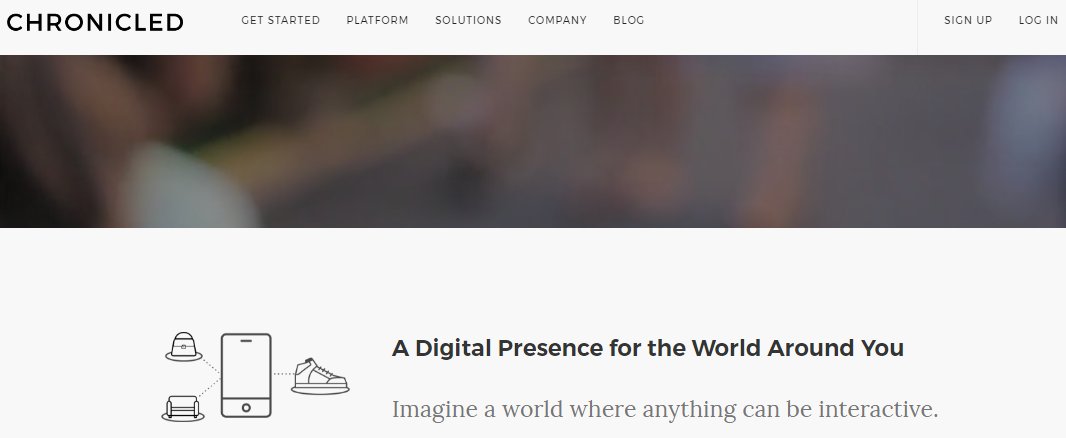1066x438 pixels.
Task: Click the blurred hero banner image
Action: click(533, 141)
